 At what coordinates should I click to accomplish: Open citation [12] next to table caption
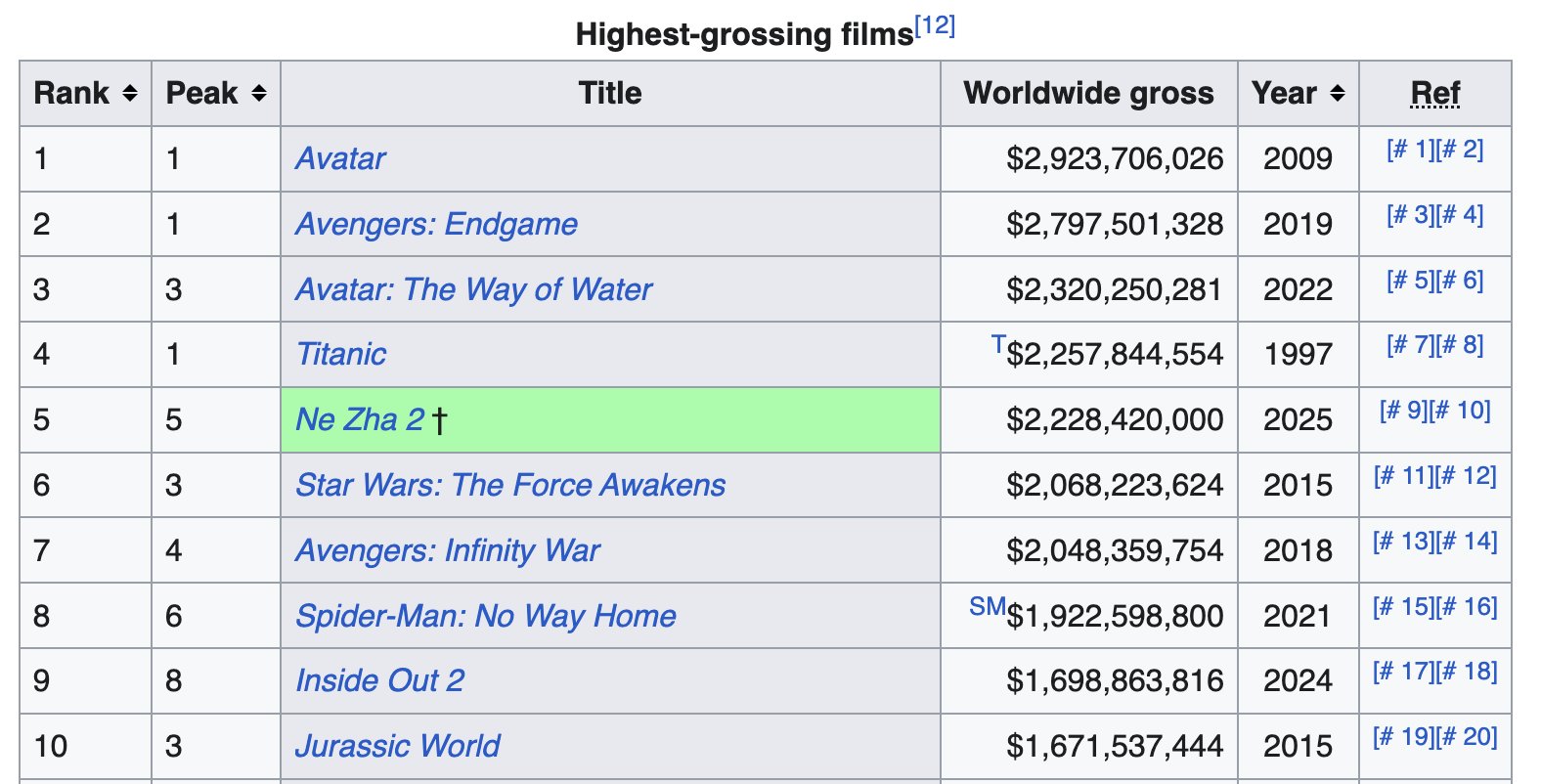point(934,25)
